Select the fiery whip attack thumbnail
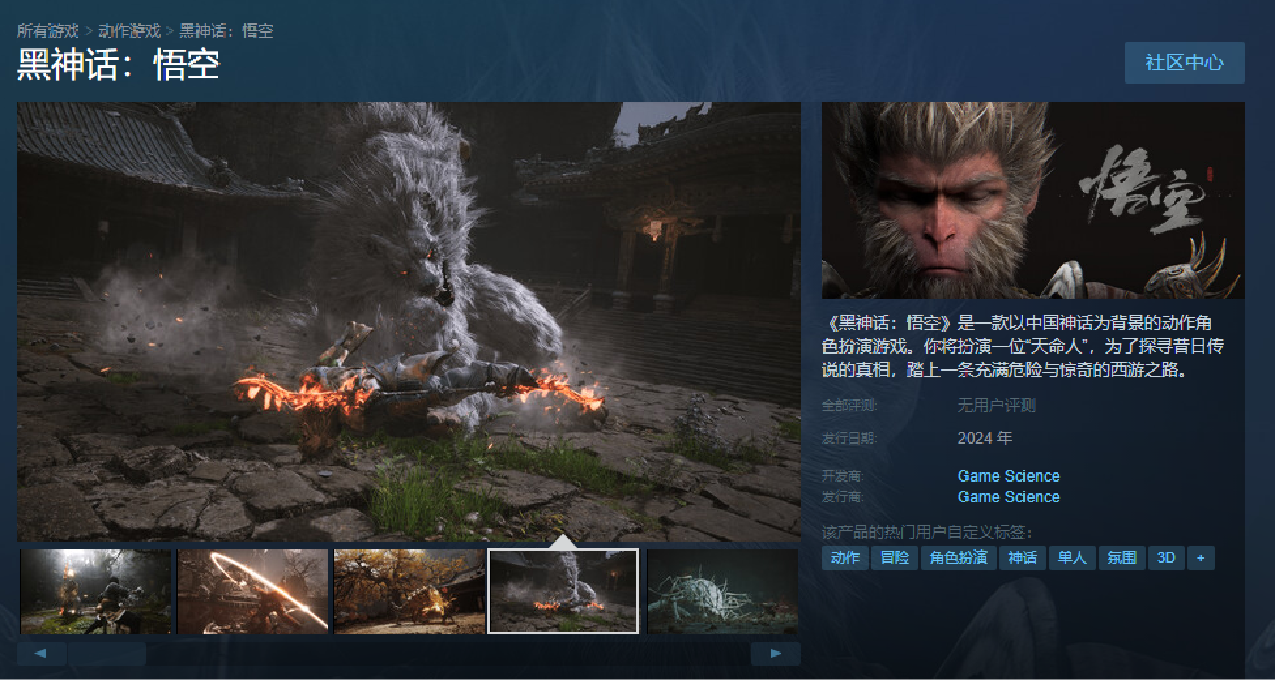 click(252, 590)
